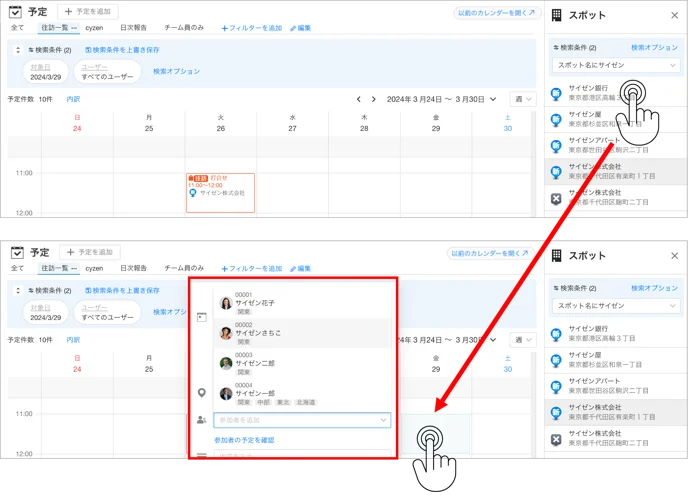Switch to 日次報告 tab in upper screenshot
688x496 pixels.
[133, 28]
